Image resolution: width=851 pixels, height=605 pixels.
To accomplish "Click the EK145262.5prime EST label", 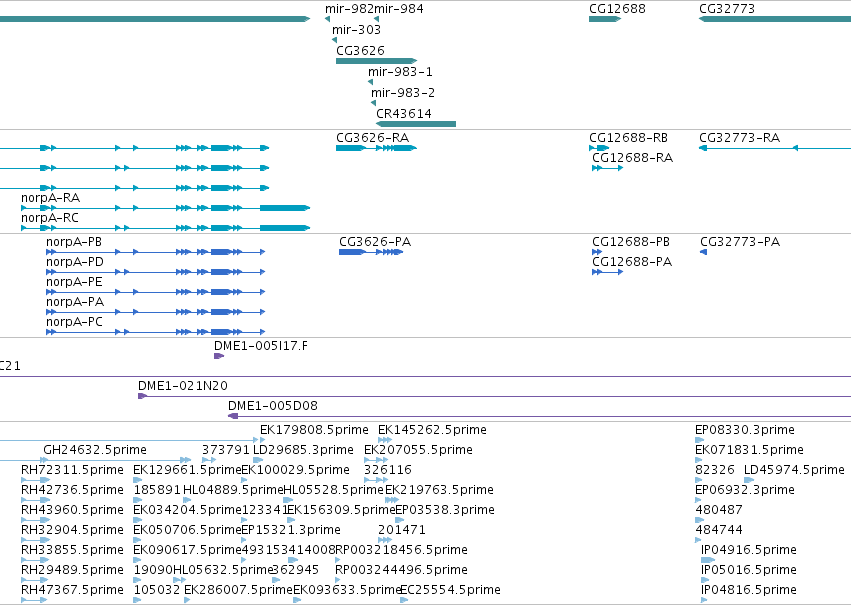I will 432,430.
